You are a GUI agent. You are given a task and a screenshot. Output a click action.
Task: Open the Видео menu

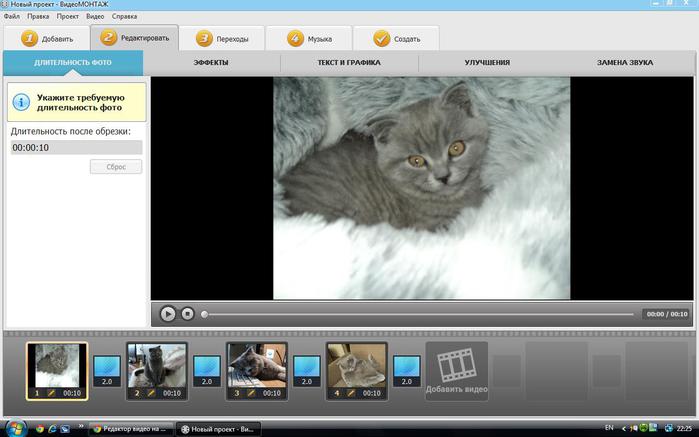95,16
